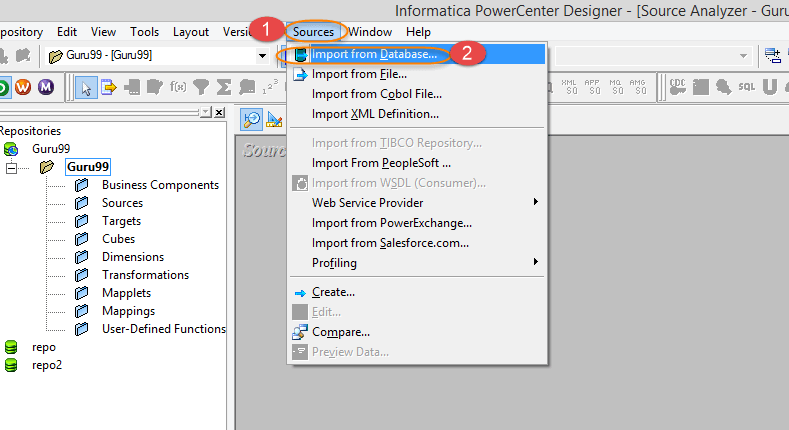Open the Guru99 - [Guru99] folder dropdown
Viewport: 789px width, 430px height.
[x=262, y=55]
